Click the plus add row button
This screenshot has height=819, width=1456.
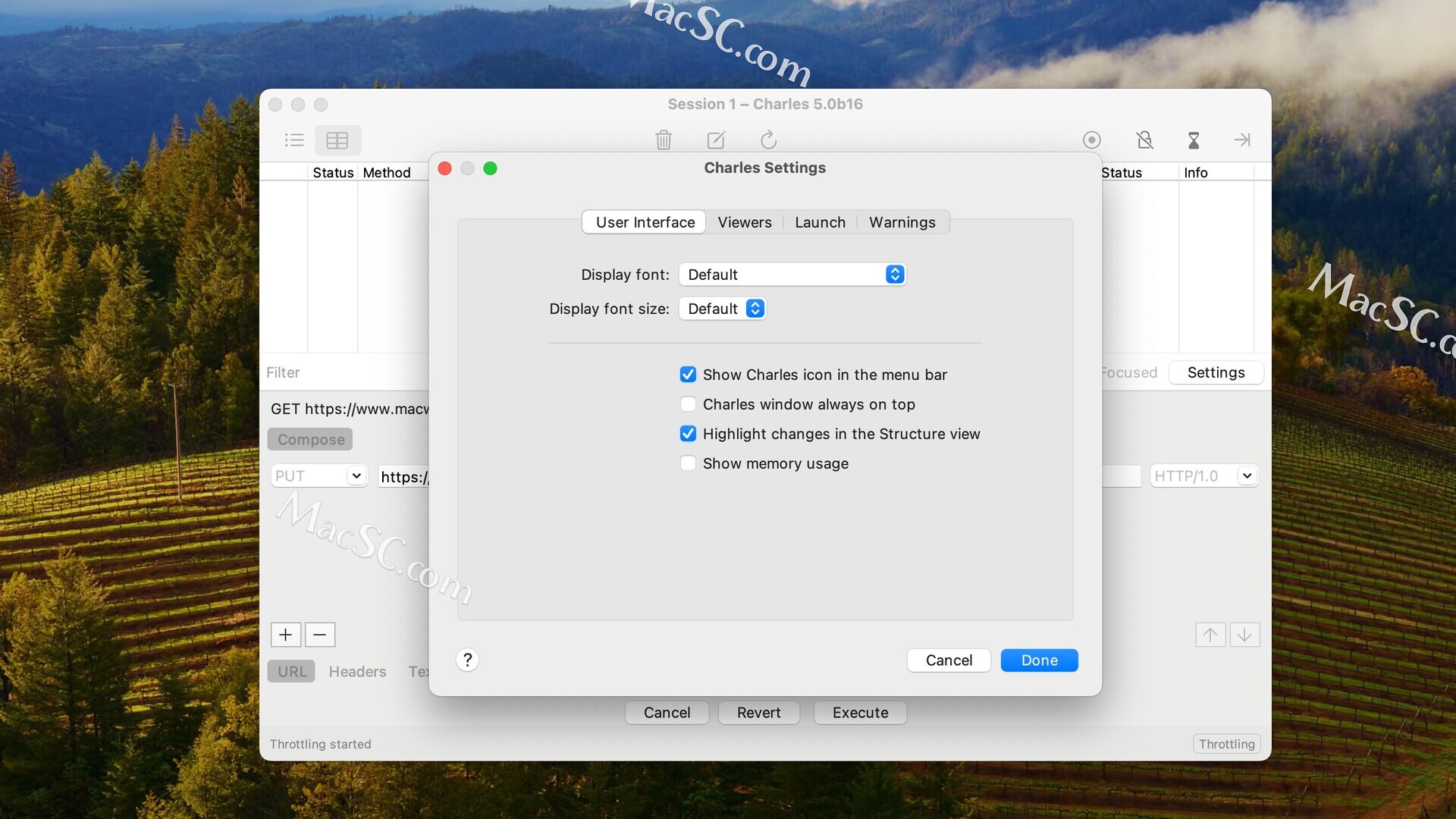coord(286,635)
